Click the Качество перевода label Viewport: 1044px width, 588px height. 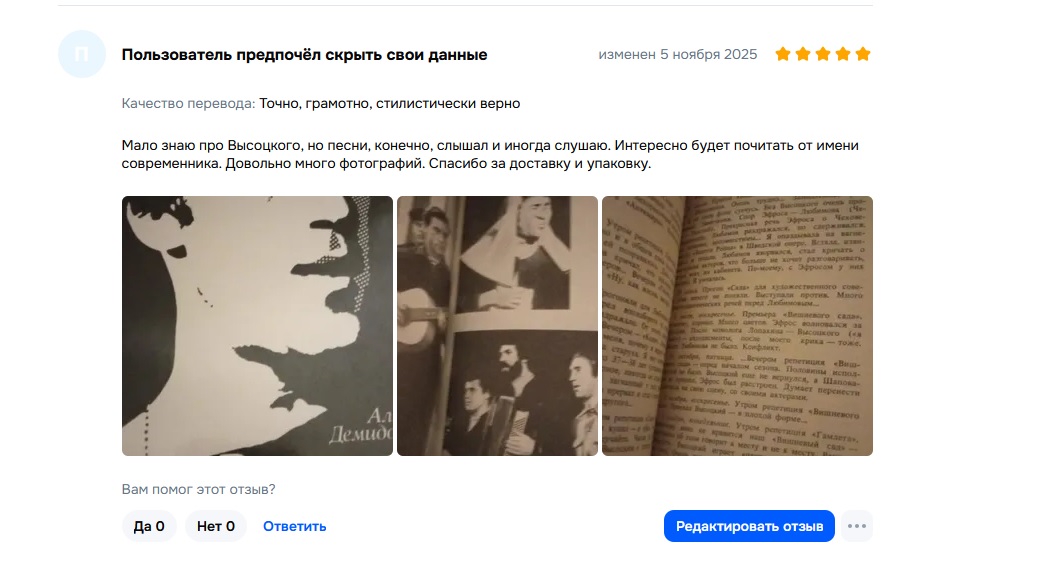click(188, 103)
